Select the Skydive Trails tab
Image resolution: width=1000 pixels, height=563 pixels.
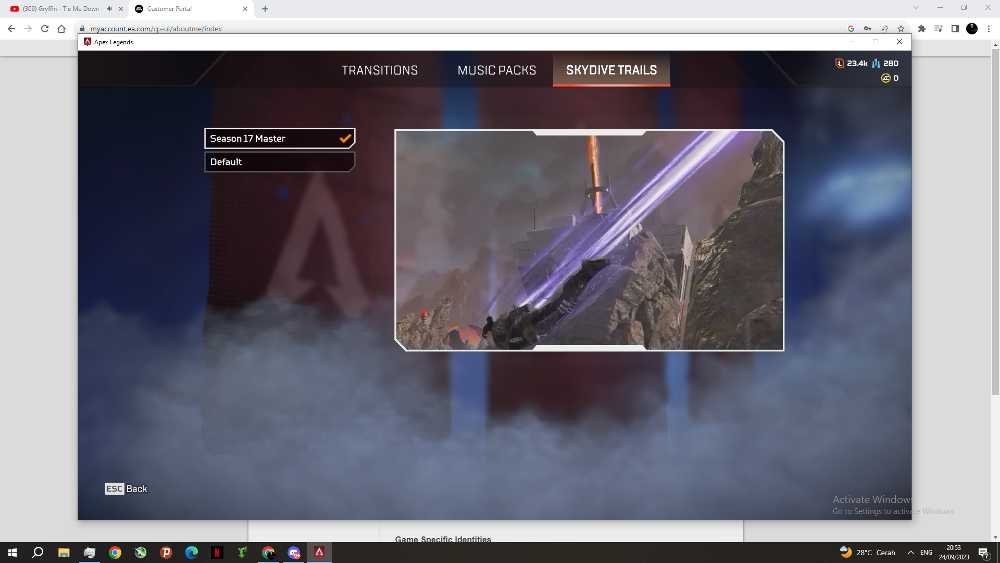611,69
